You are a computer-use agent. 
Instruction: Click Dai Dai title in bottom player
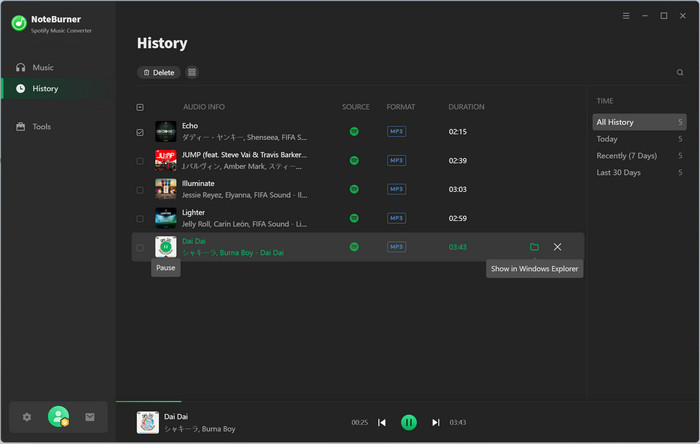click(x=176, y=416)
